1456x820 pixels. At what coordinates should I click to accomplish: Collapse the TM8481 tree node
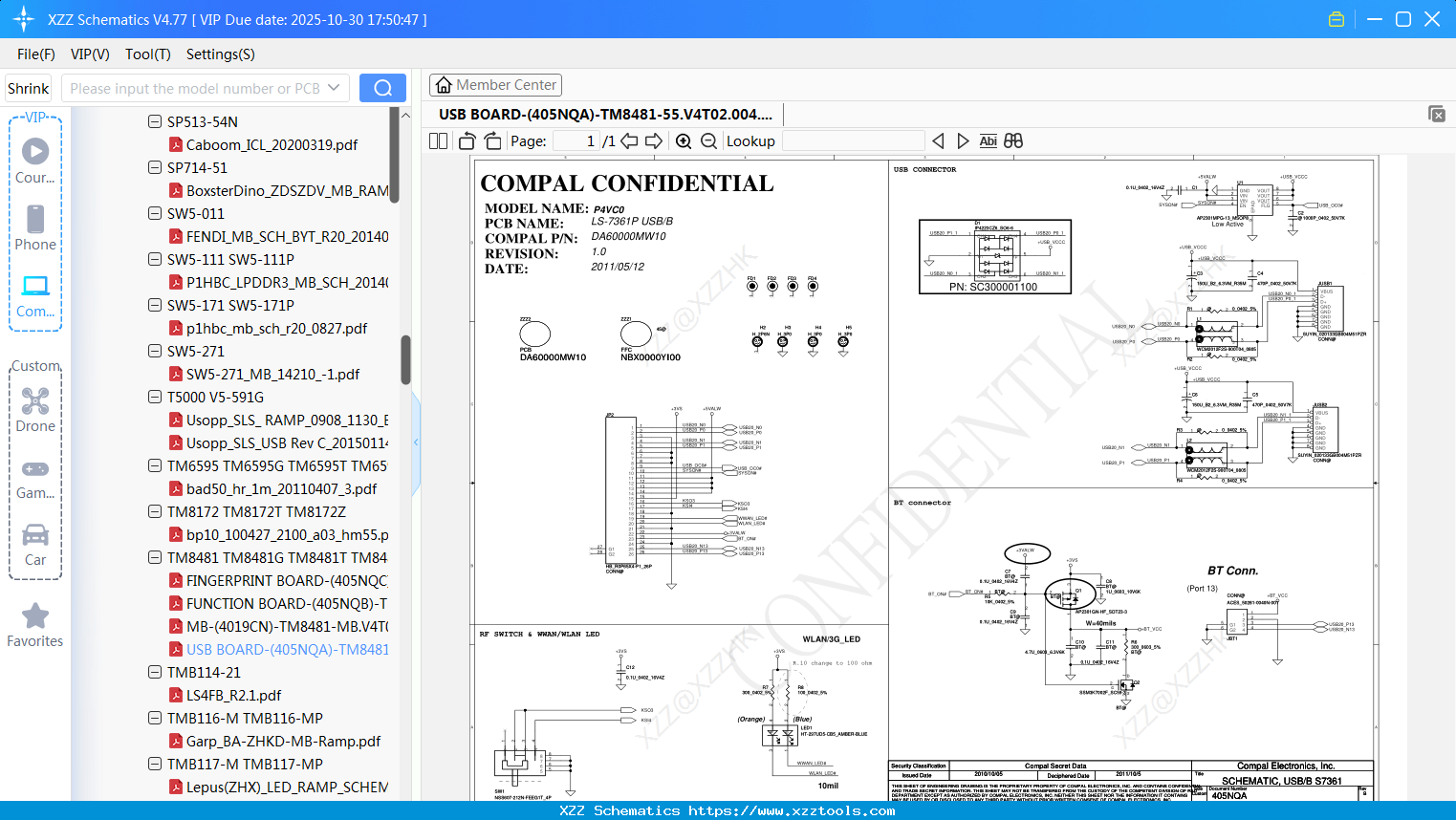[x=155, y=557]
